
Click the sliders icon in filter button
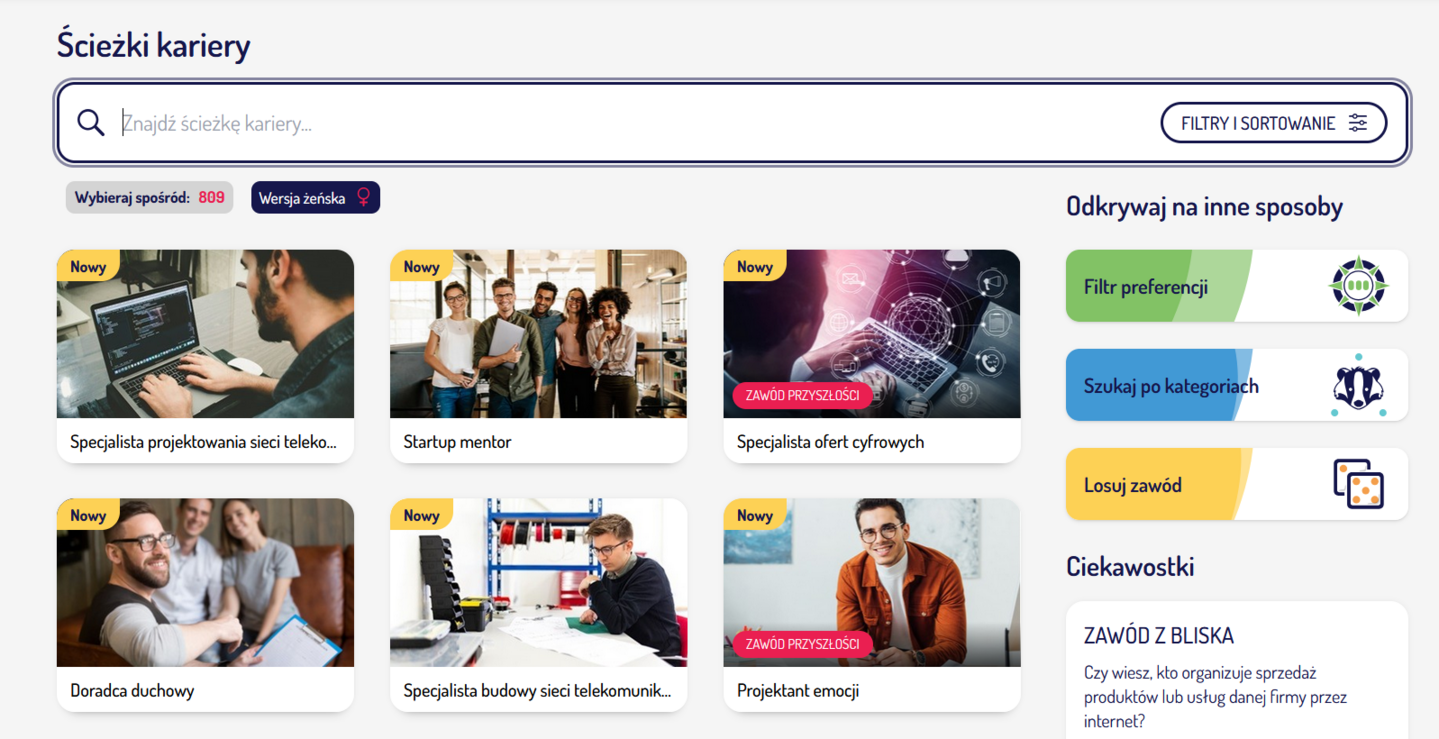click(x=1357, y=123)
